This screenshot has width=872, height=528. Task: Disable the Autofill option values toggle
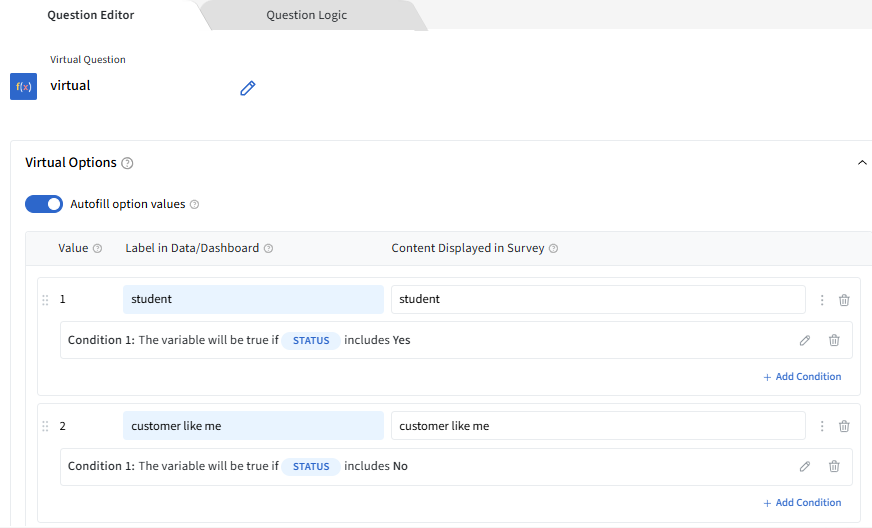point(44,204)
